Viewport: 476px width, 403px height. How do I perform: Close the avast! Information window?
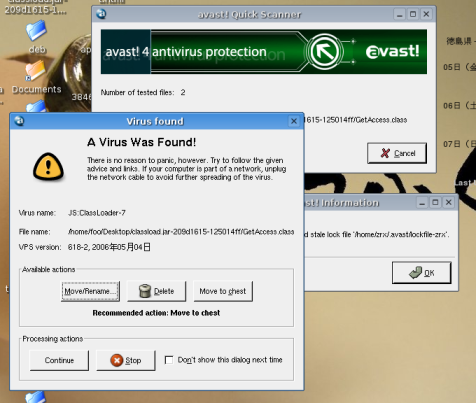coord(449,203)
